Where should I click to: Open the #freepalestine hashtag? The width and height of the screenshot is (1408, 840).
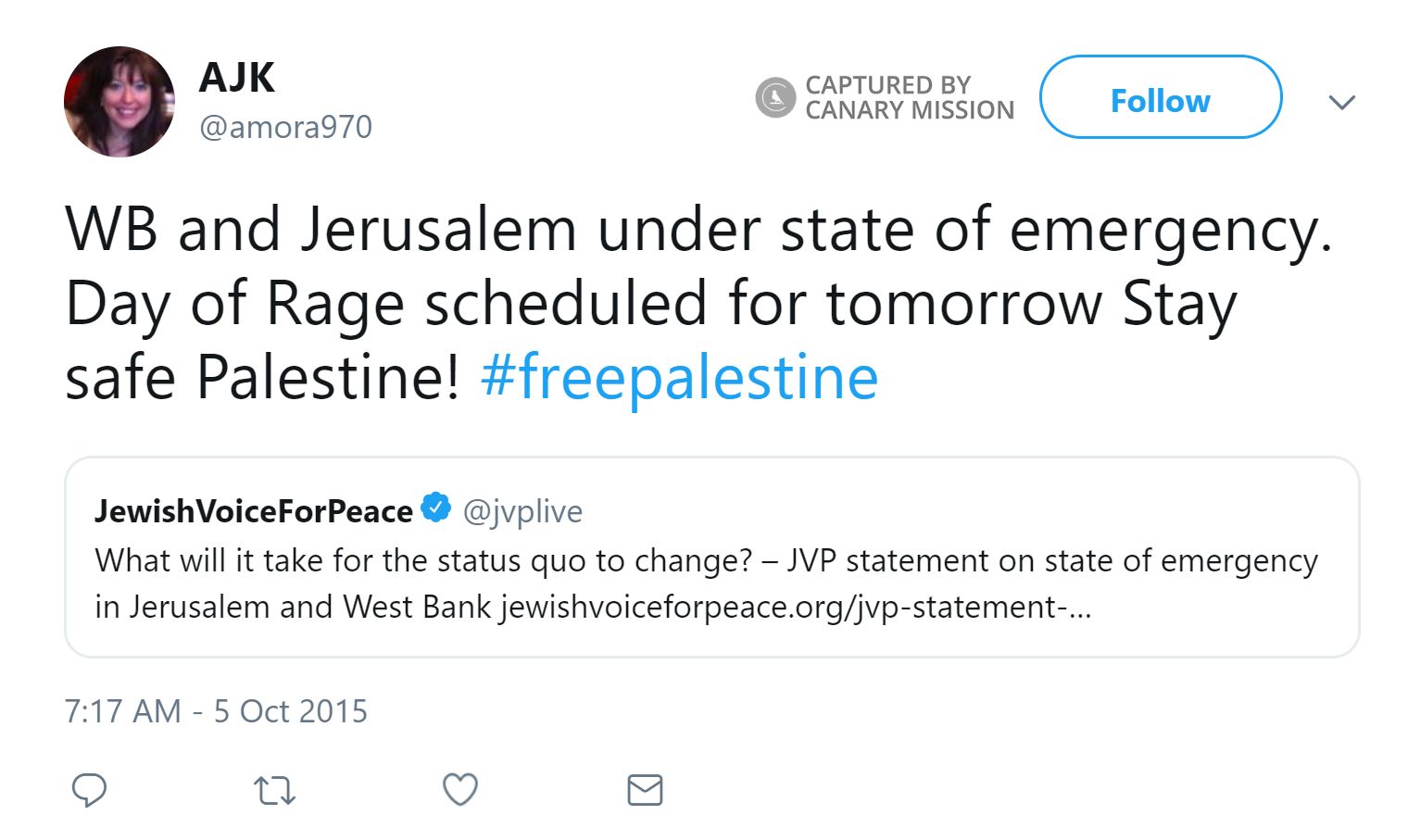(679, 378)
